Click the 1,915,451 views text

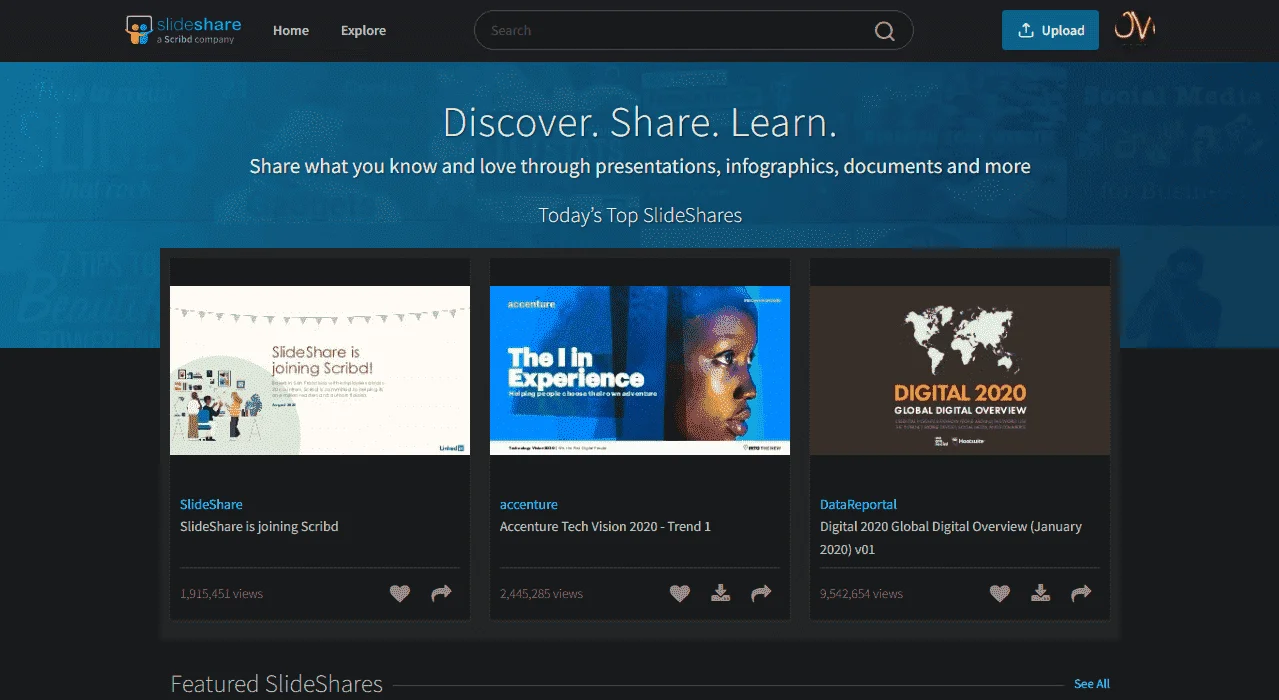coord(221,593)
